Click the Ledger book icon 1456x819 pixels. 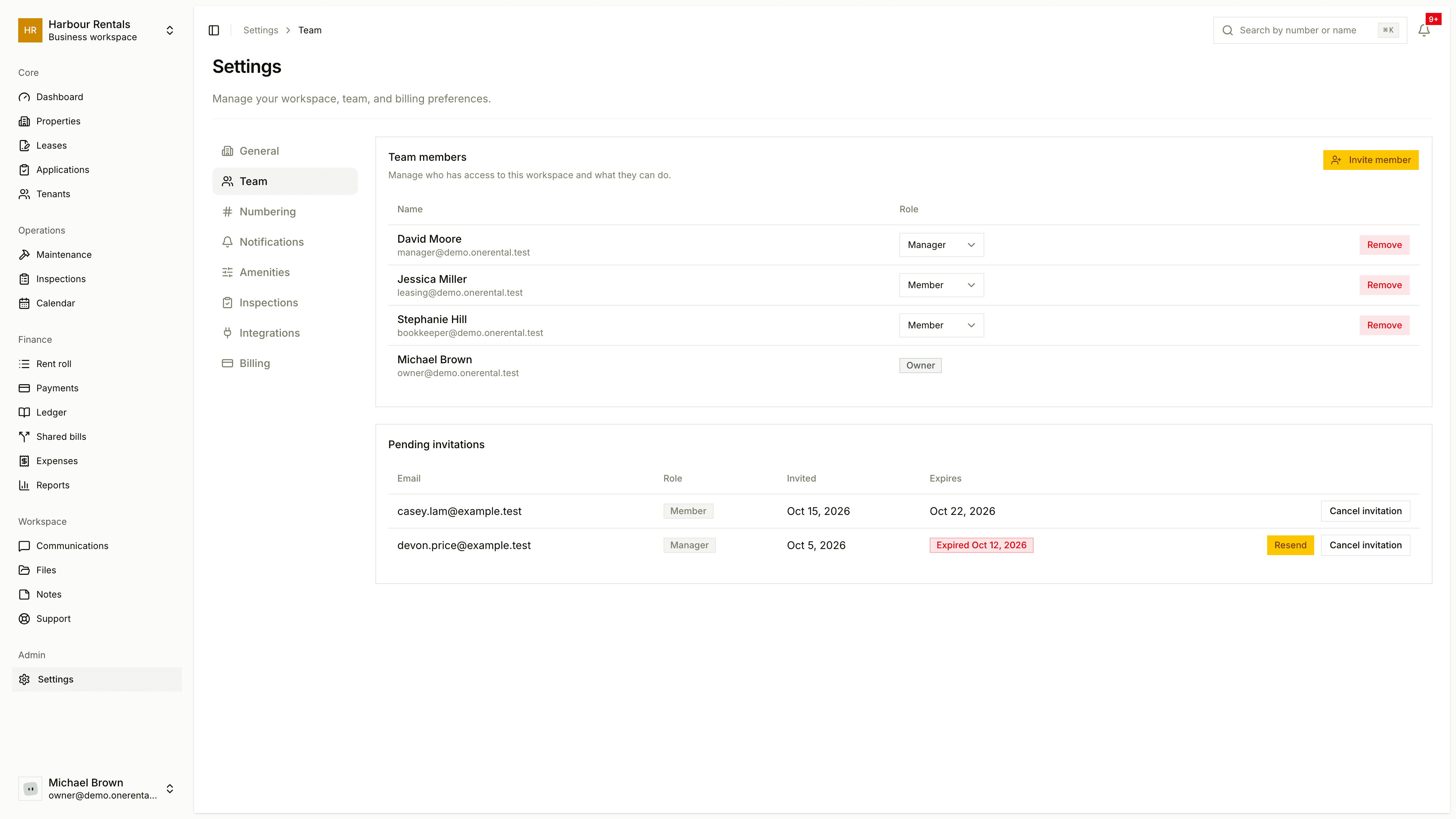pos(24,412)
